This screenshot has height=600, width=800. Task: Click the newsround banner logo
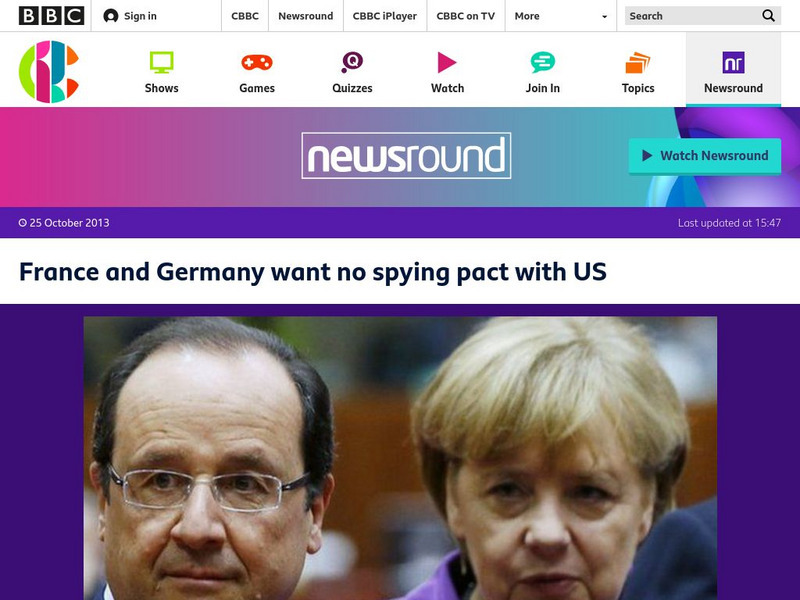tap(406, 156)
